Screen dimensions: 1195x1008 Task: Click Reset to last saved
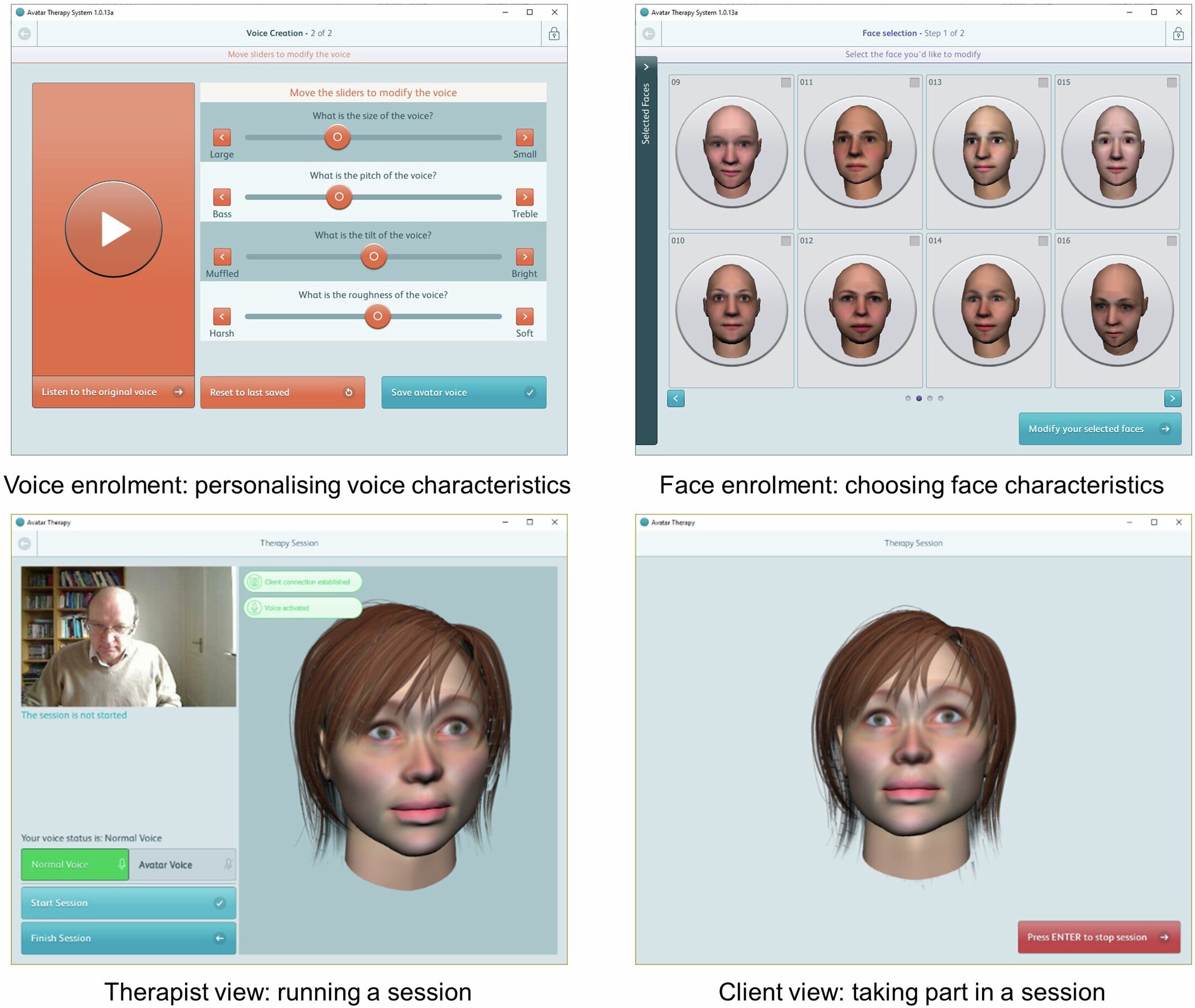pos(282,392)
